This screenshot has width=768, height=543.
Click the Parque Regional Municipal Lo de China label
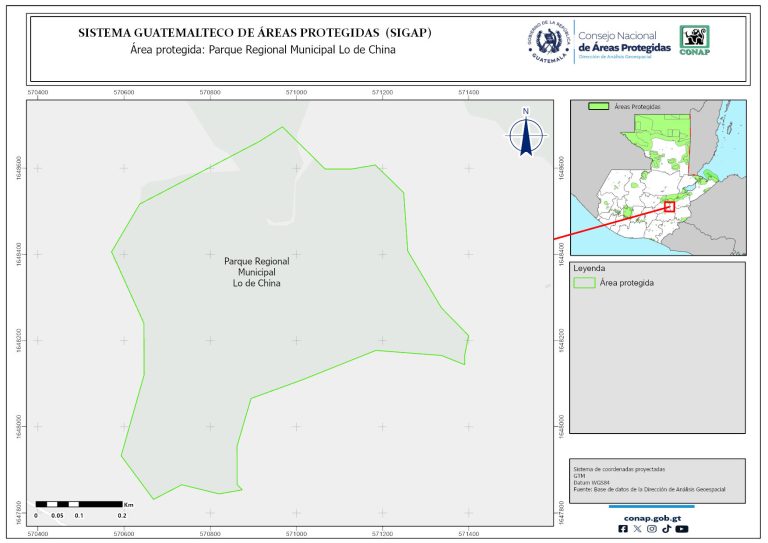[x=252, y=272]
